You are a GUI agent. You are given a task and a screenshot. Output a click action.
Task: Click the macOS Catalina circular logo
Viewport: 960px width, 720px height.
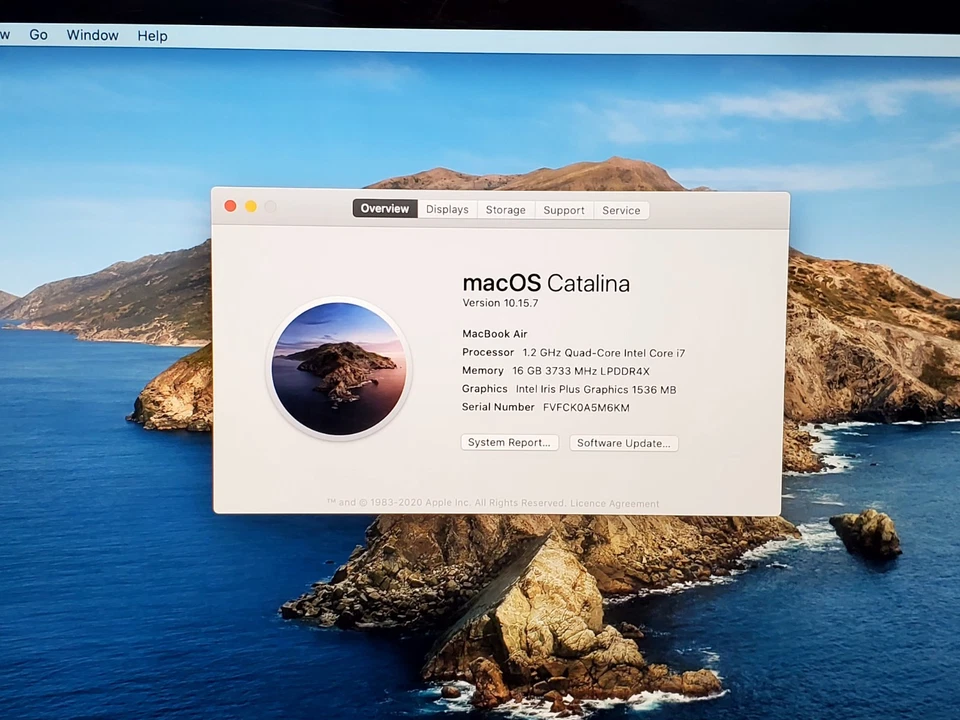click(339, 369)
